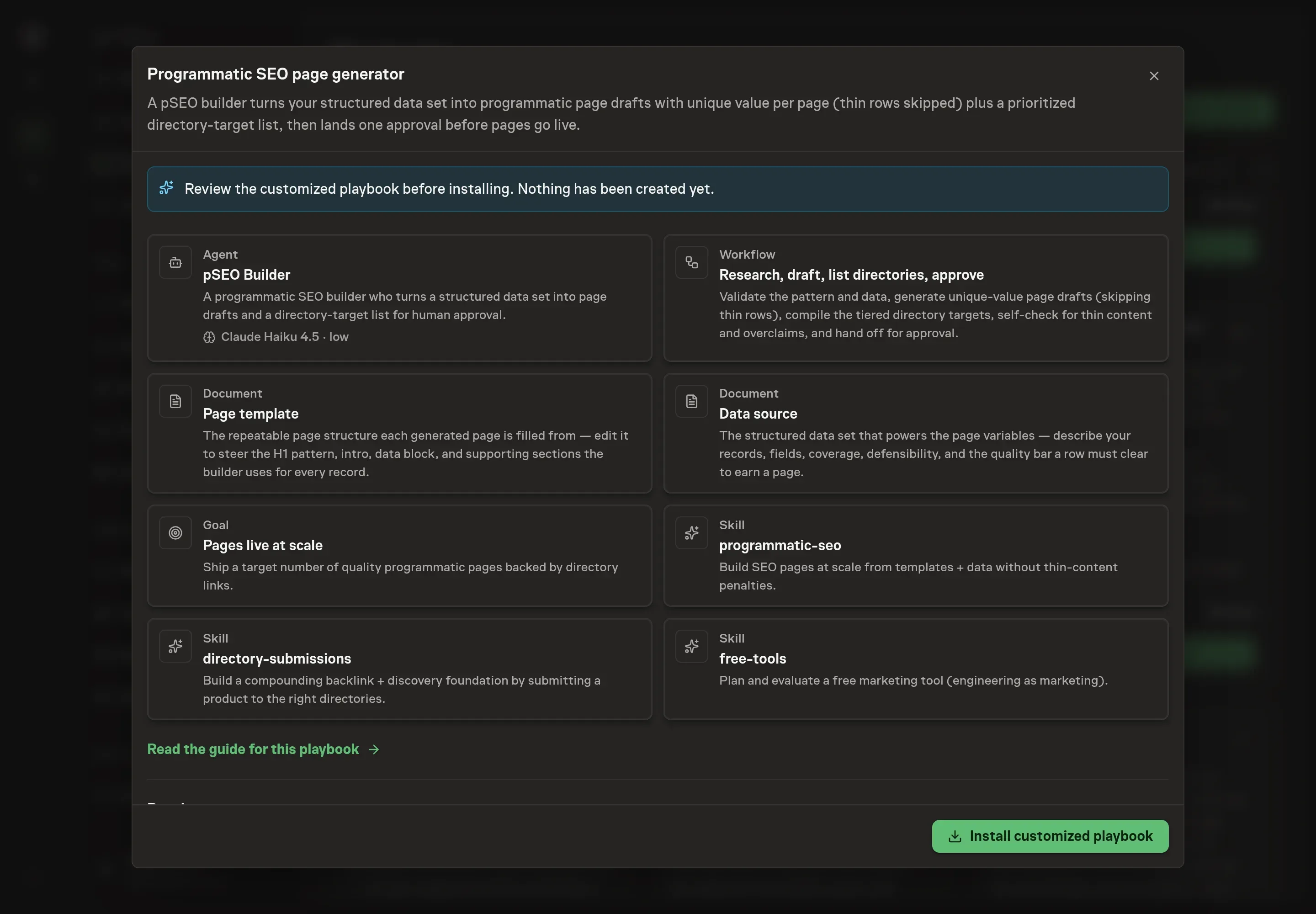Click the document icon on Page template card
The height and width of the screenshot is (914, 1316).
click(175, 401)
